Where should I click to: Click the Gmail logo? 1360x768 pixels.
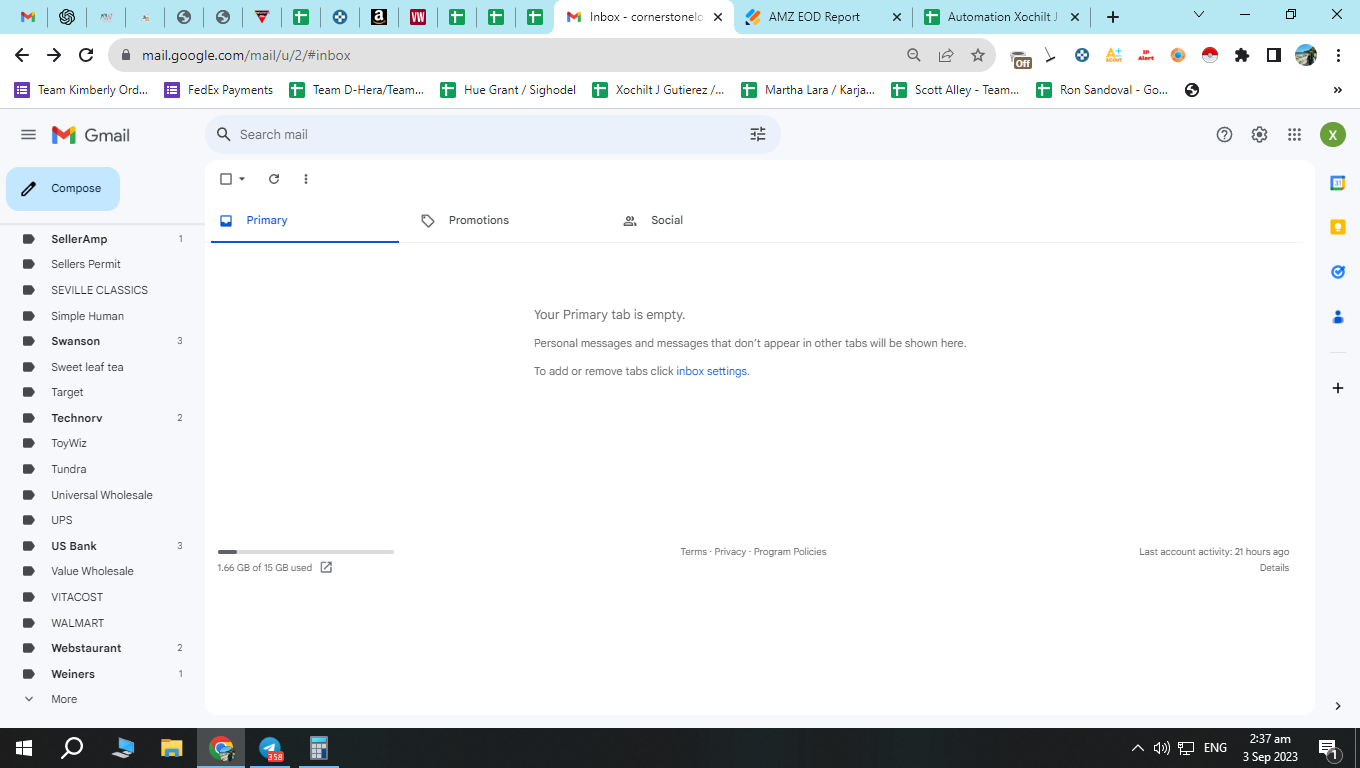pyautogui.click(x=91, y=135)
